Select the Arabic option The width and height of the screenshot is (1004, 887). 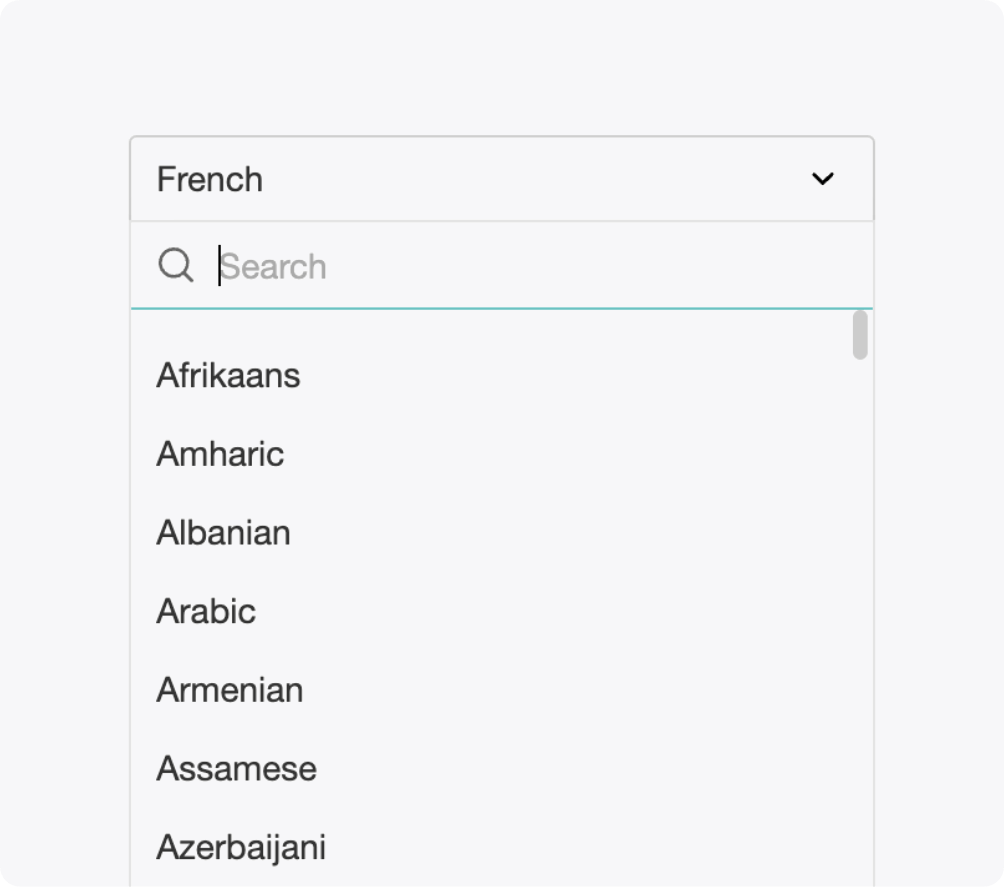tap(206, 611)
